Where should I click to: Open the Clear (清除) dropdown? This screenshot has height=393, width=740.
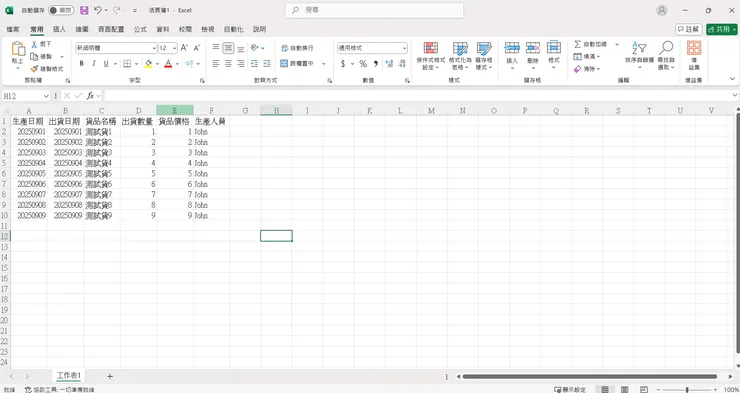coord(587,69)
